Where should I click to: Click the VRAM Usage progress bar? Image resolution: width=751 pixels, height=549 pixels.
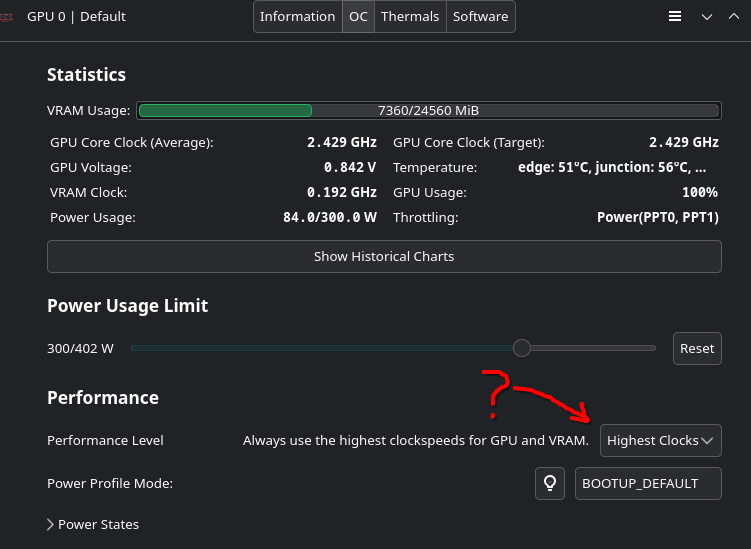click(x=428, y=111)
